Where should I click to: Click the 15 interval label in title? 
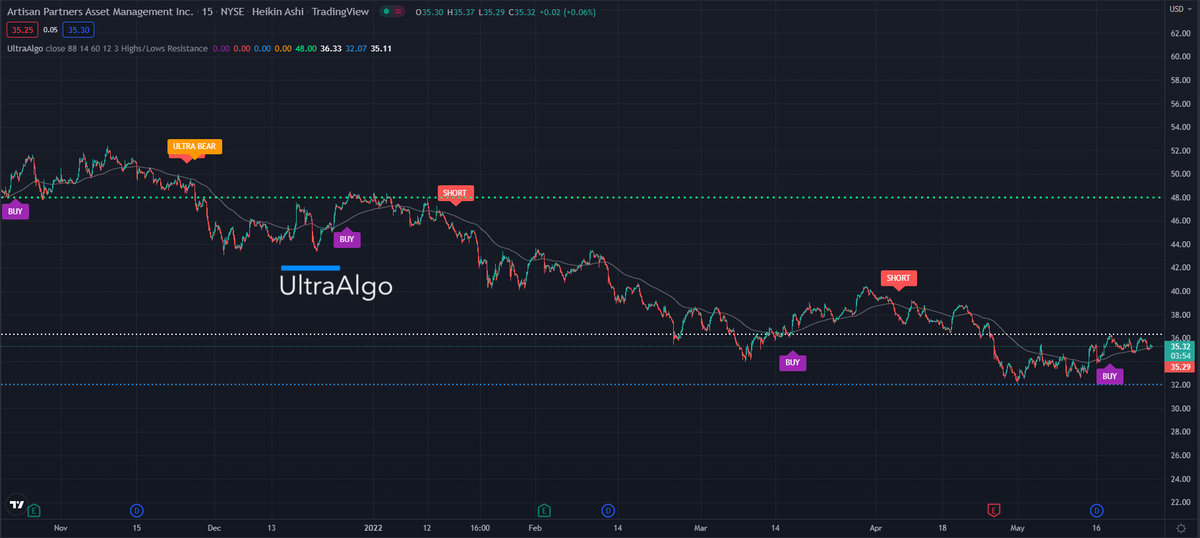[x=208, y=12]
